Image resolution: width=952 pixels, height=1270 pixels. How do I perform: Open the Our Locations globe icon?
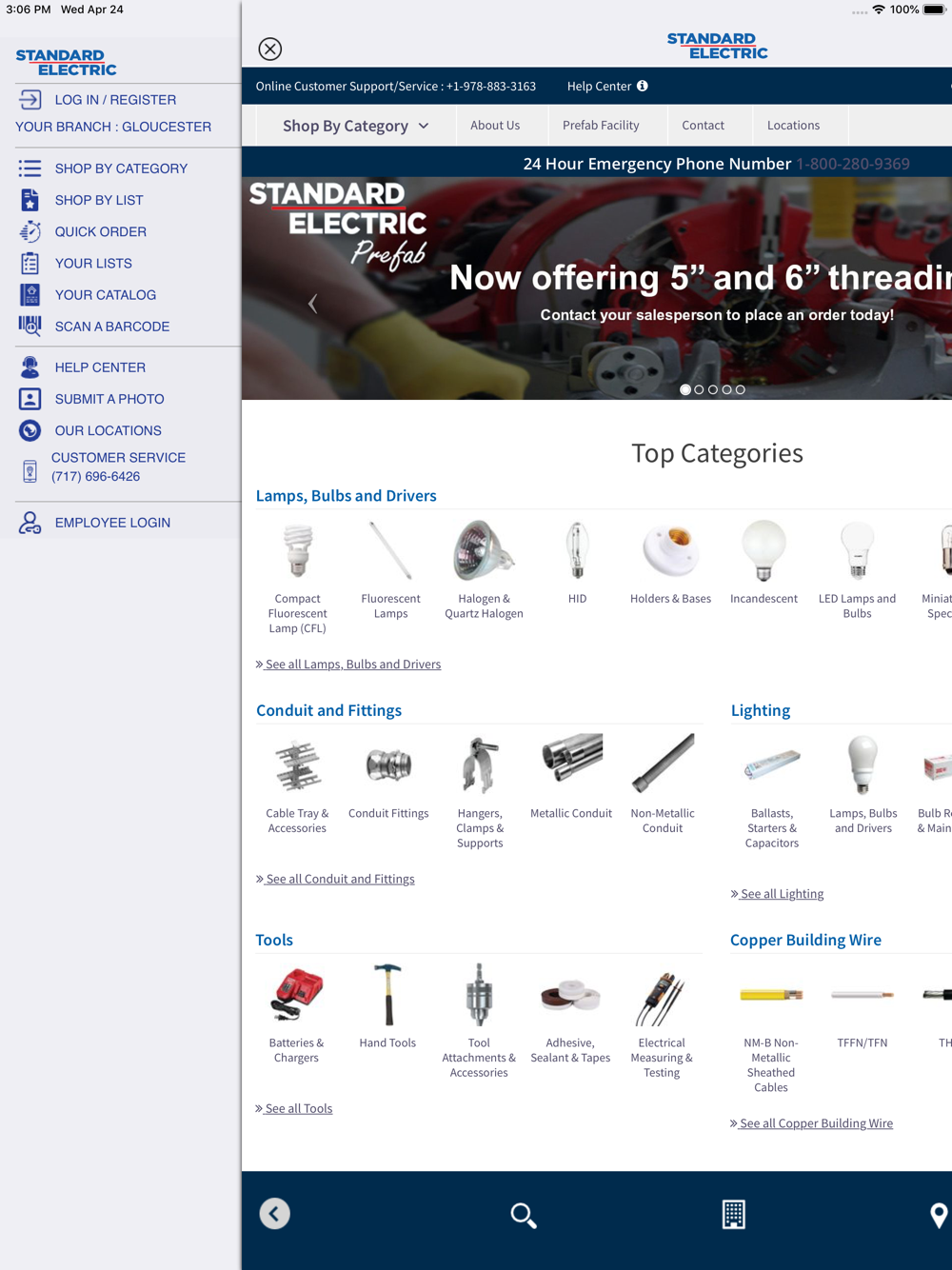[x=30, y=430]
